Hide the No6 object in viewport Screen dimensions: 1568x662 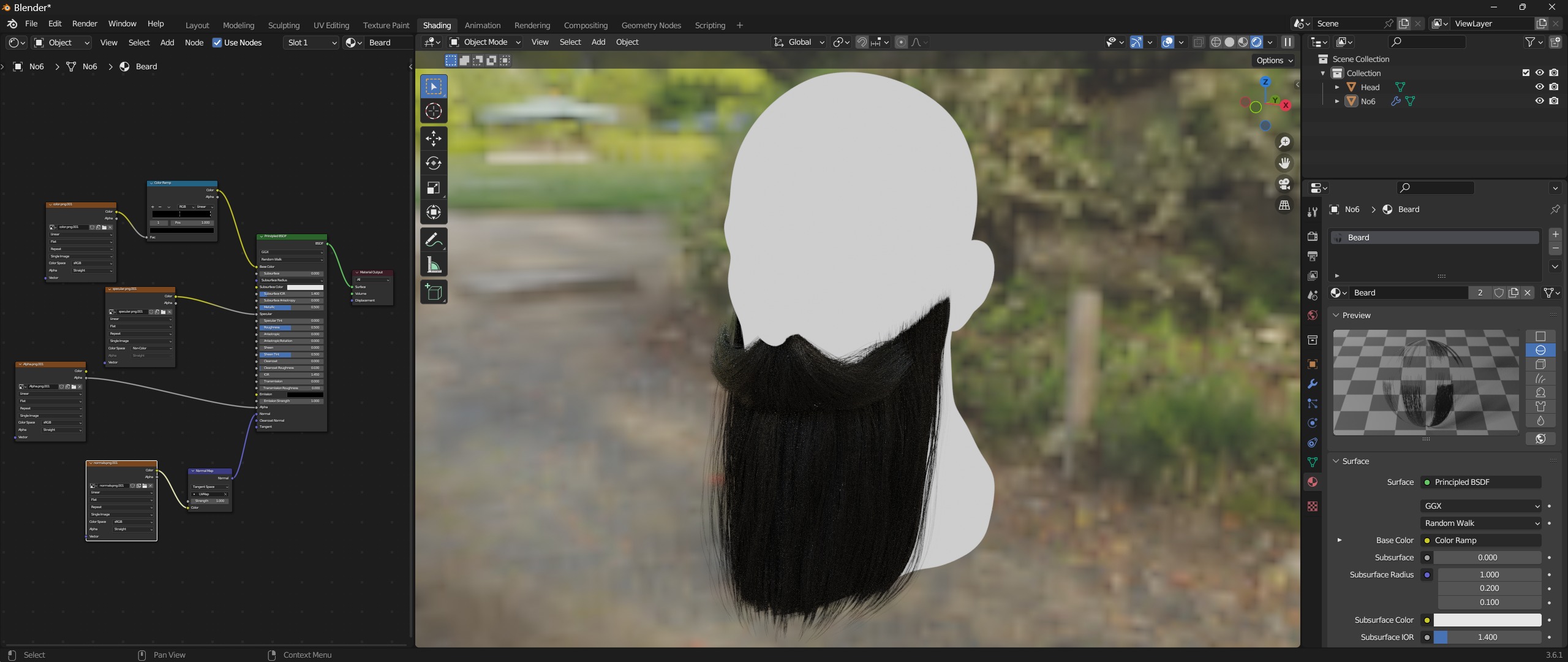1539,101
